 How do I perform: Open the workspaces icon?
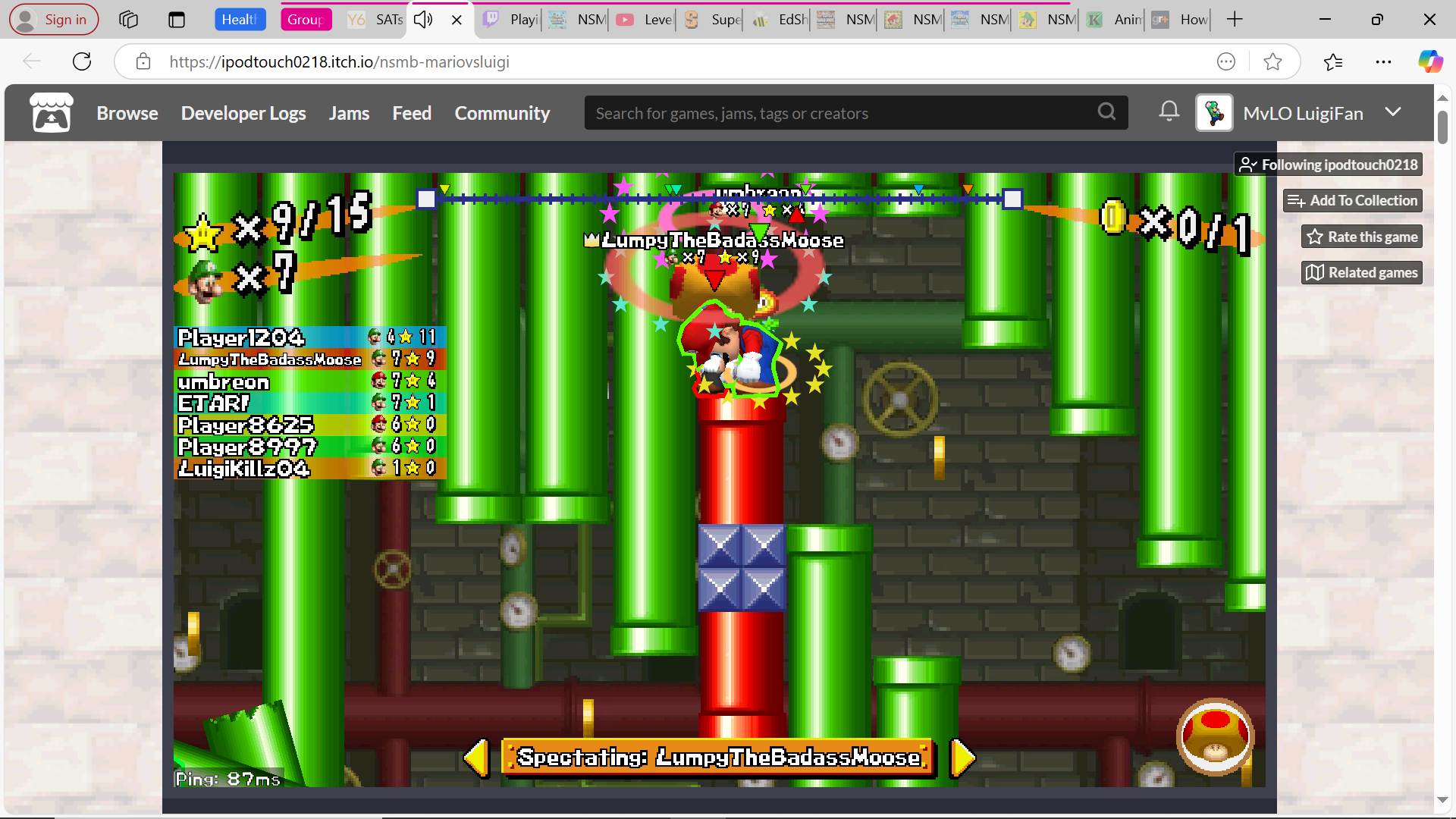(129, 20)
